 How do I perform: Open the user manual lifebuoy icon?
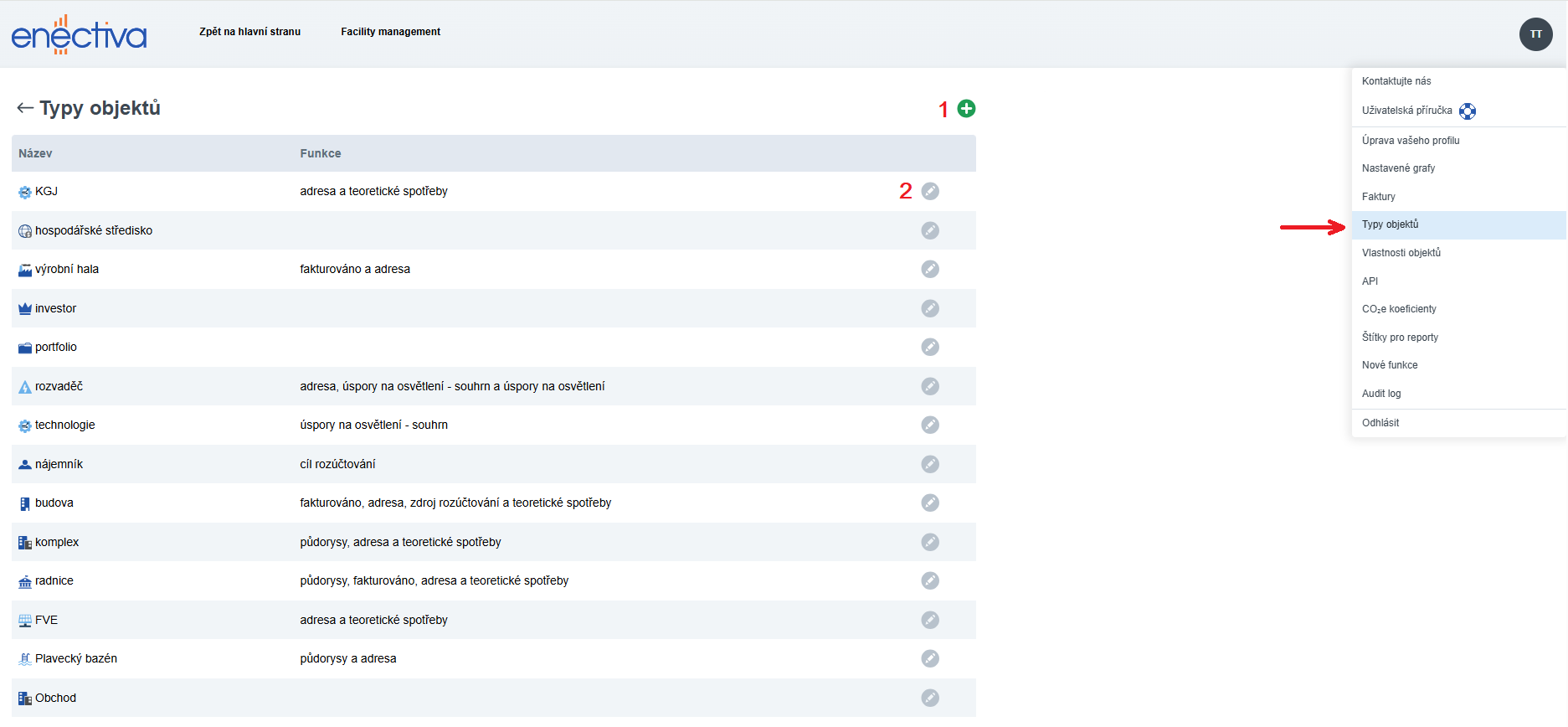(x=1467, y=111)
